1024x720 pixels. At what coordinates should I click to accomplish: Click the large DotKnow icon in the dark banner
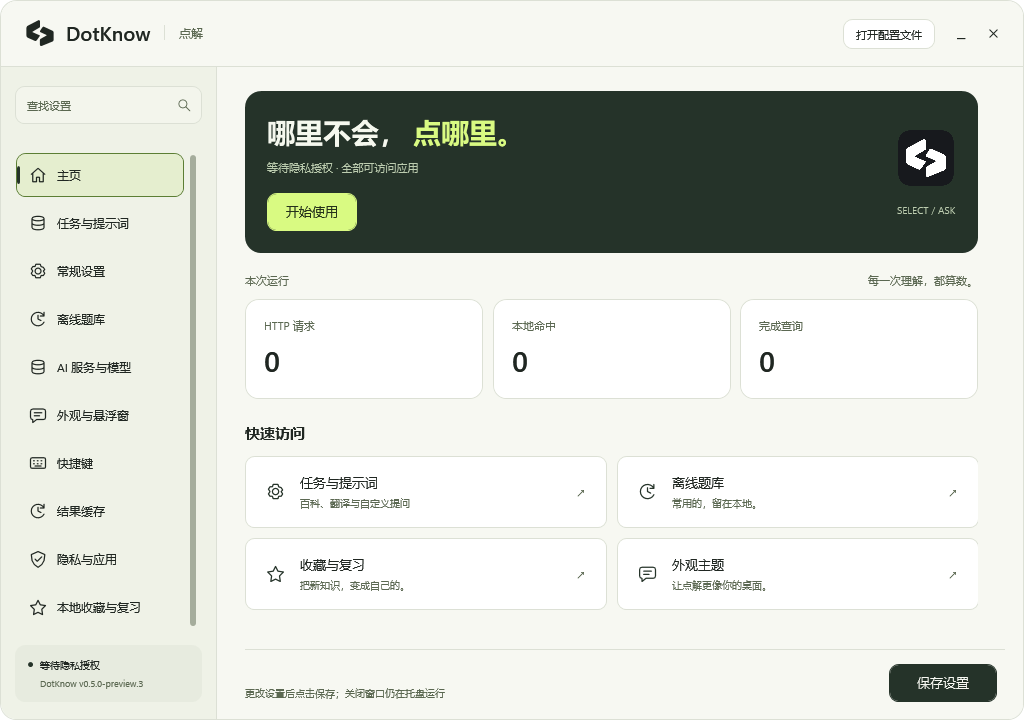[925, 158]
